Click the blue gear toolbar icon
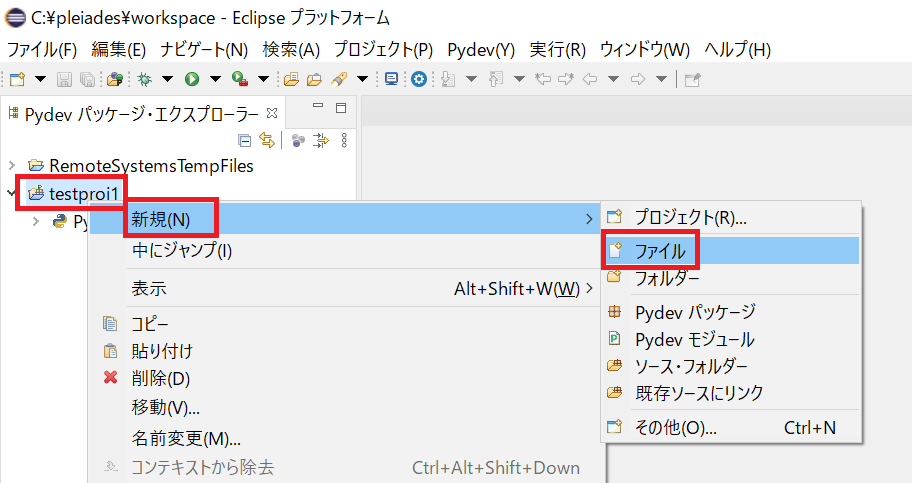Viewport: 912px width, 483px height. coord(419,79)
